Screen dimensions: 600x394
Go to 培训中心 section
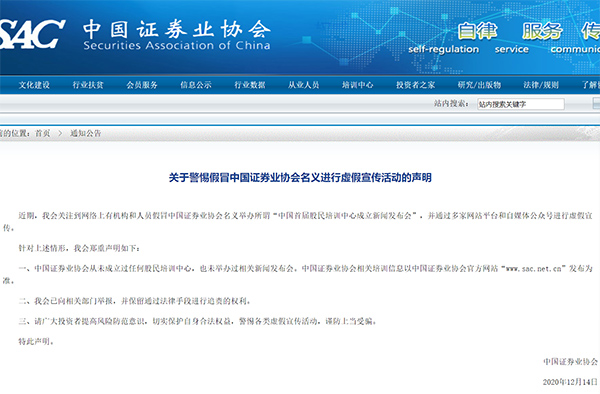click(357, 85)
